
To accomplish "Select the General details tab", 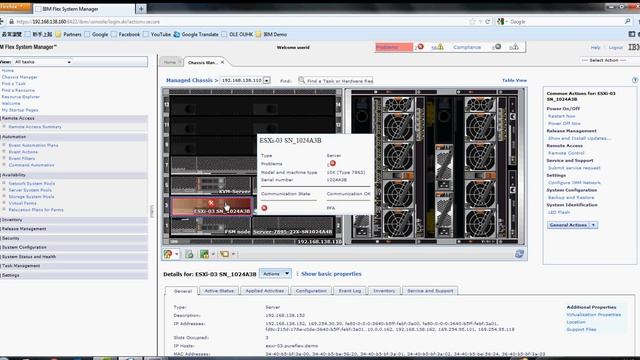I will pos(182,291).
